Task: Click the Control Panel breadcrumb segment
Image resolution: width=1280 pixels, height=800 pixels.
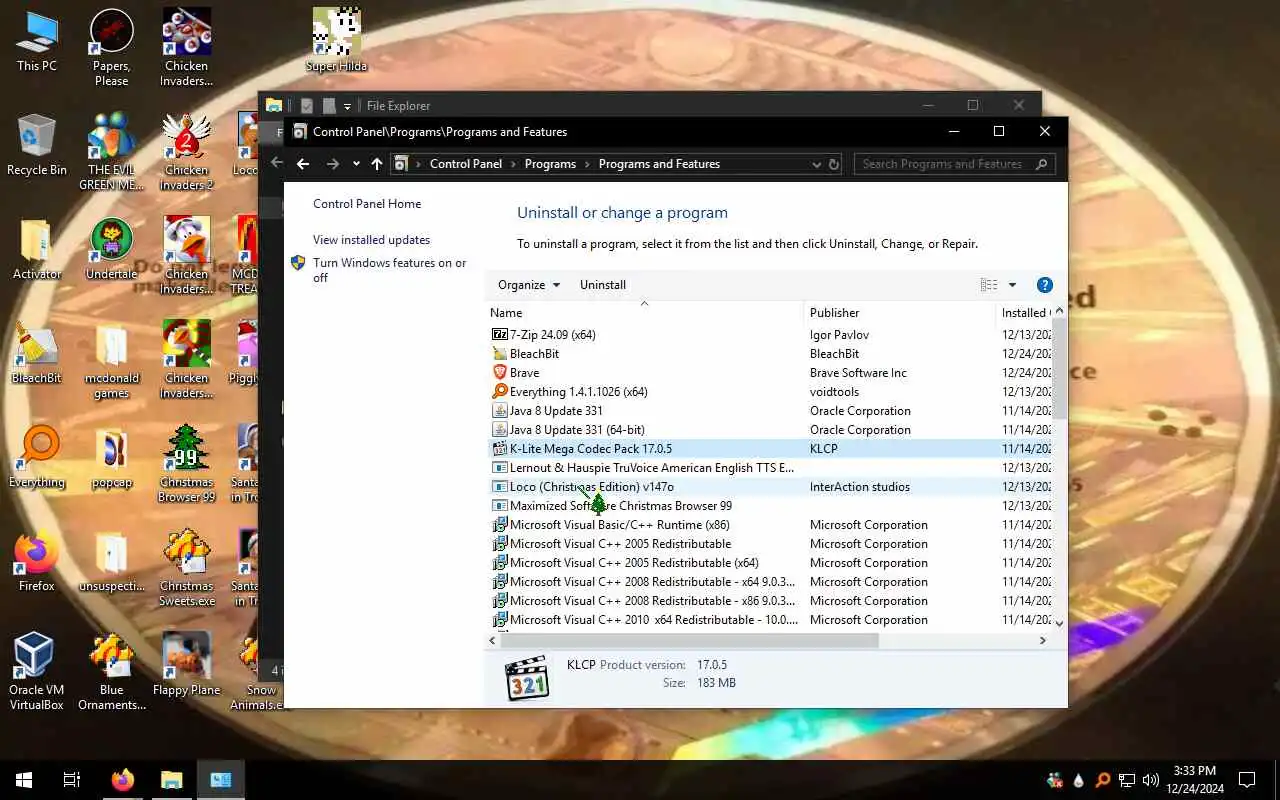Action: 466,164
